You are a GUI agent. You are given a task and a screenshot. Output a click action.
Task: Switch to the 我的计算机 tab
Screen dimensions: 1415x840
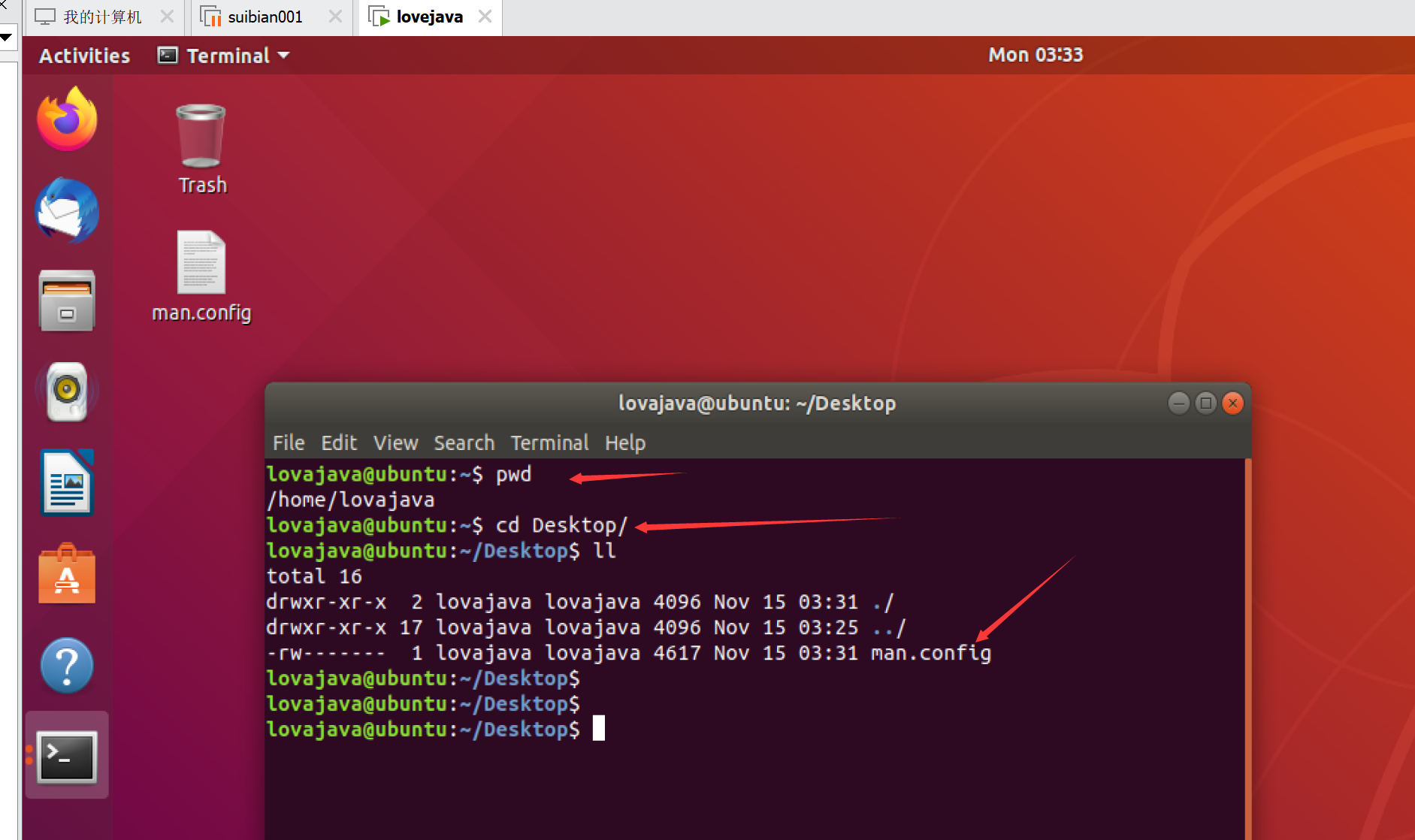coord(103,17)
